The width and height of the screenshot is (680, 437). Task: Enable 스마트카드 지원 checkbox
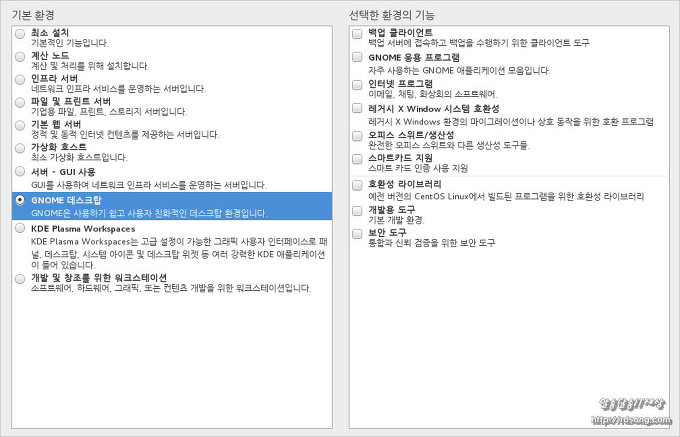pos(357,158)
